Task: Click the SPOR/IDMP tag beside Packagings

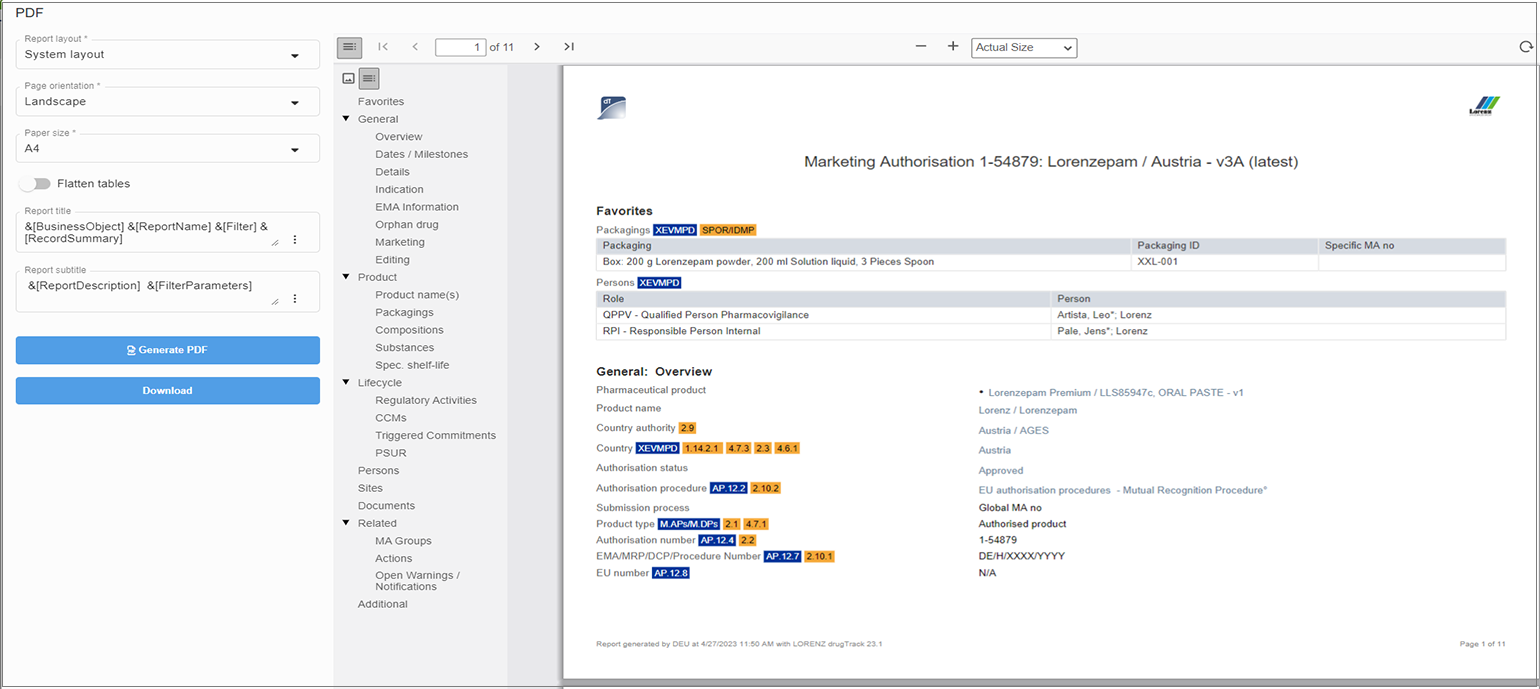Action: pos(728,230)
